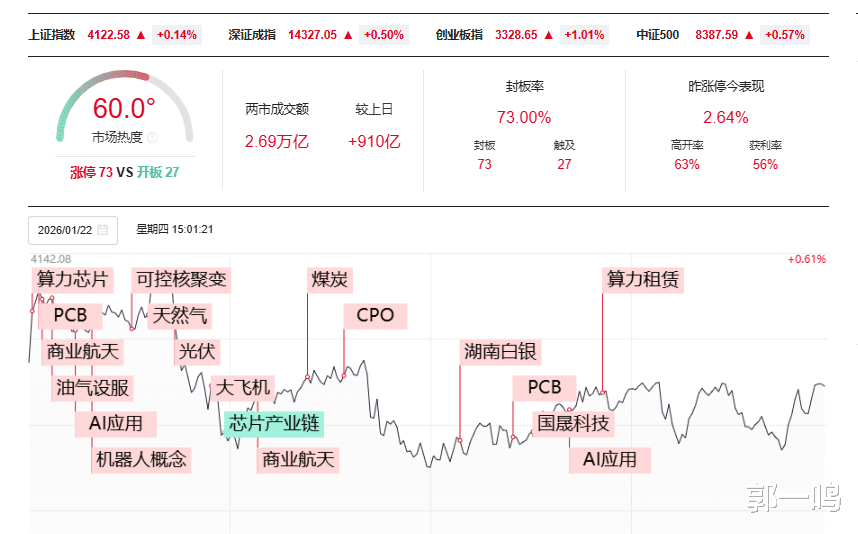Click the 开板 27 count
This screenshot has height=534, width=858.
click(158, 172)
